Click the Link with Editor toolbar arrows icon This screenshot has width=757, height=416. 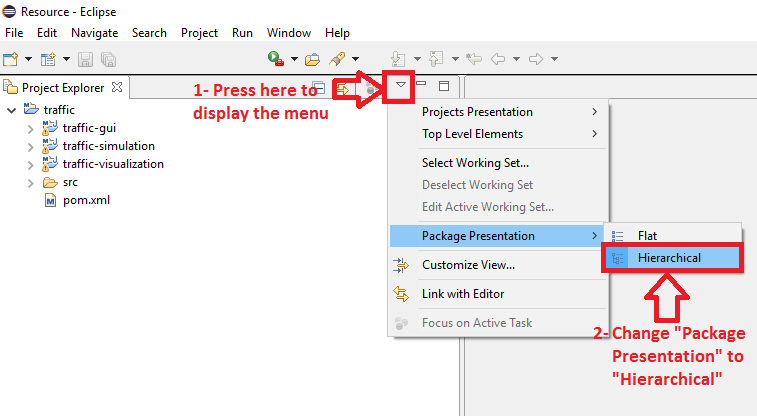[342, 89]
